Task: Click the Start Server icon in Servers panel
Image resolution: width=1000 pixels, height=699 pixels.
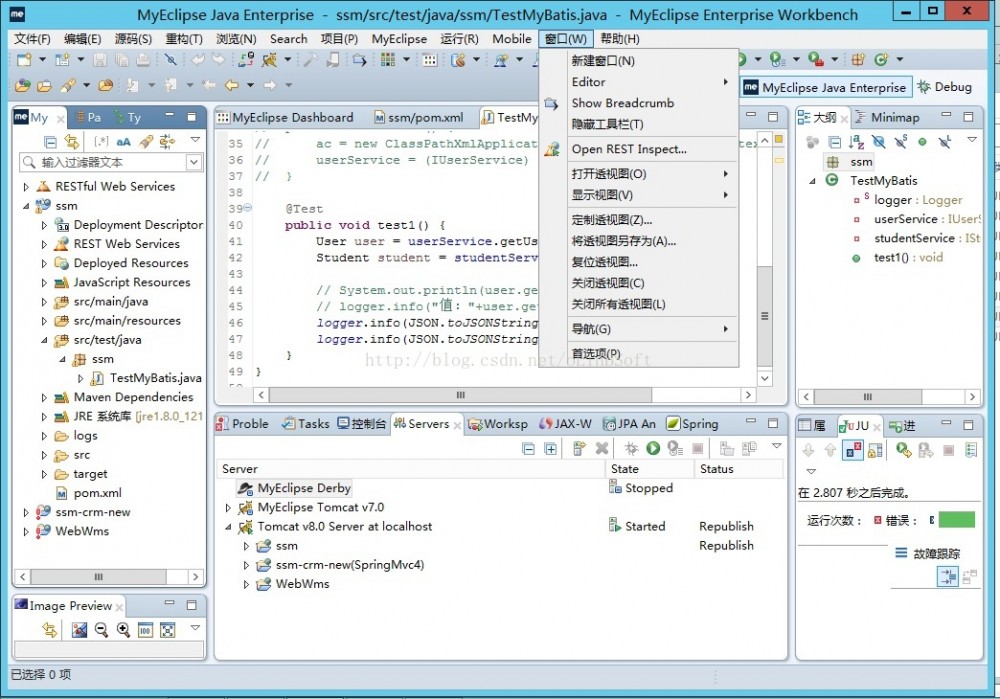Action: pyautogui.click(x=652, y=447)
